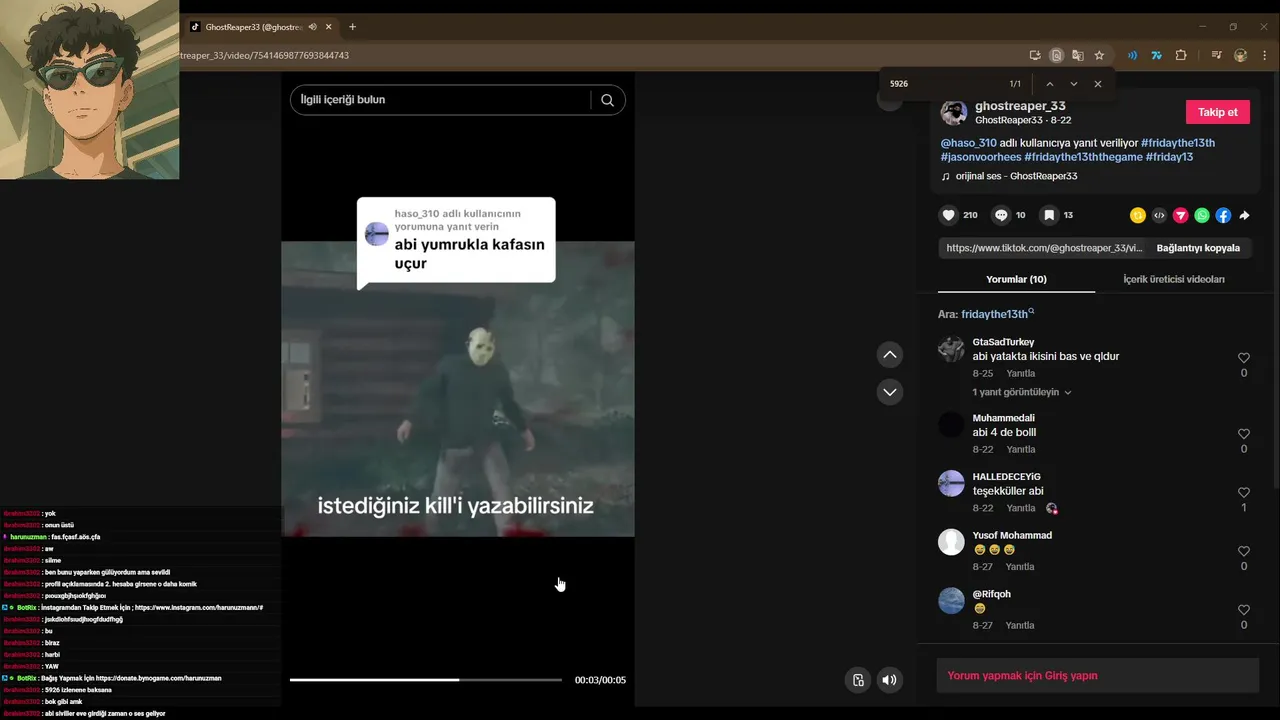Image resolution: width=1280 pixels, height=720 pixels.
Task: Like Yusof Mohammad's comment
Action: (1244, 551)
